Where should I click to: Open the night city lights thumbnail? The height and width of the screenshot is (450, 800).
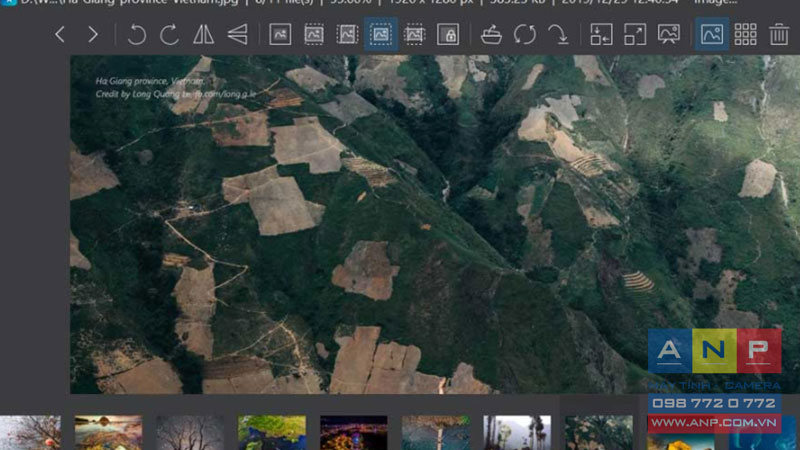(354, 433)
